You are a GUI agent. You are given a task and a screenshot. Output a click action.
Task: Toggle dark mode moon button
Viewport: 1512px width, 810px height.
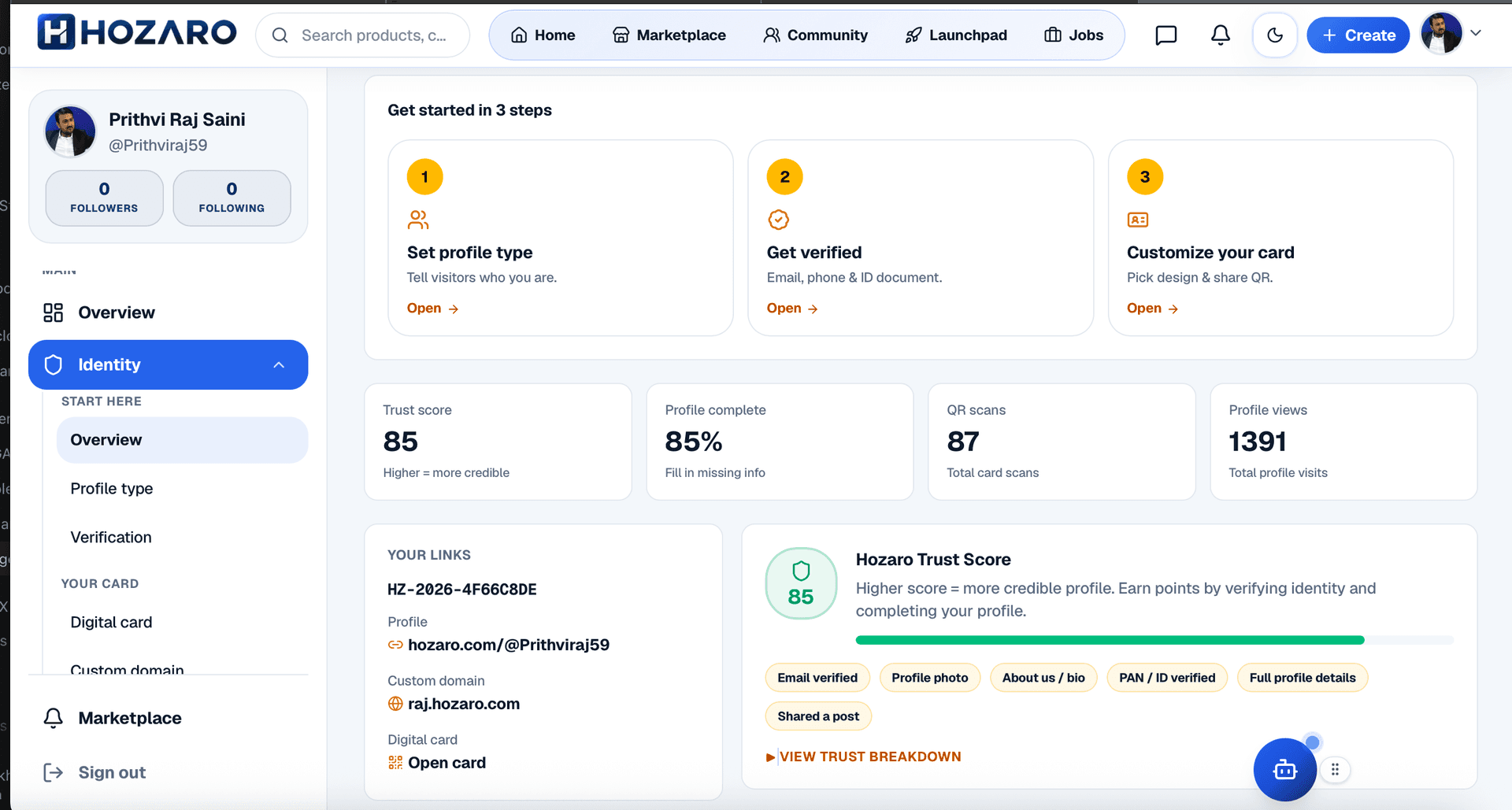pyautogui.click(x=1275, y=35)
